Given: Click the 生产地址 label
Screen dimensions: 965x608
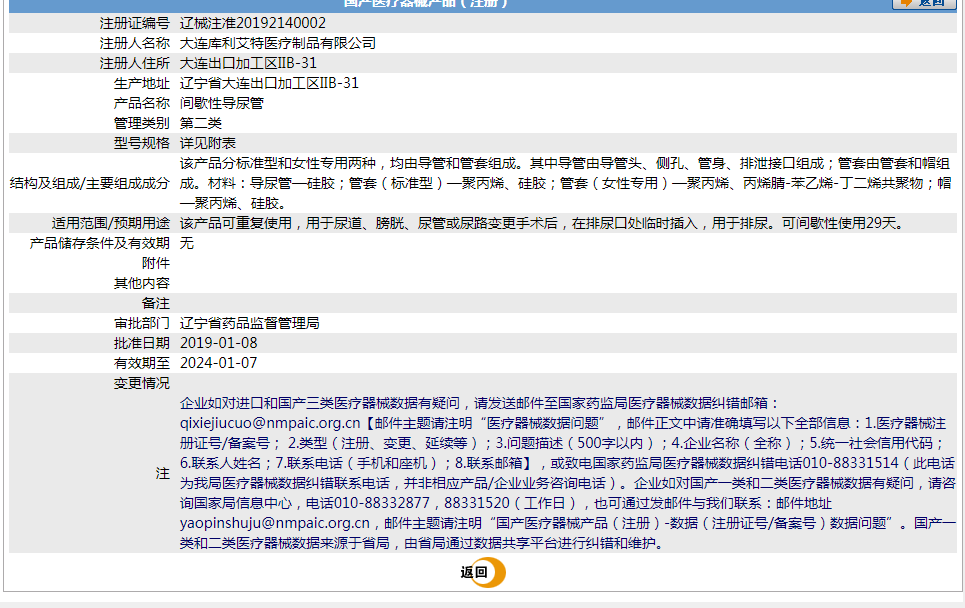Looking at the screenshot, I should (x=141, y=83).
